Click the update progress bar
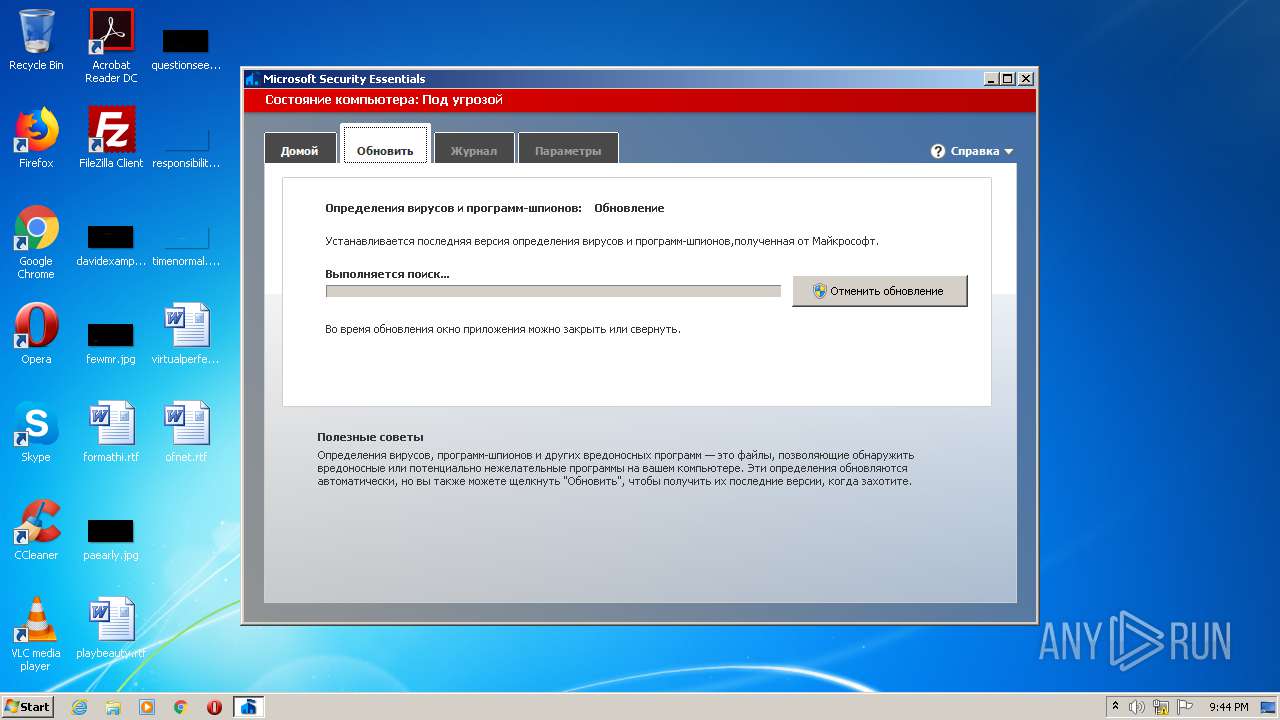This screenshot has width=1280, height=720. click(x=553, y=291)
